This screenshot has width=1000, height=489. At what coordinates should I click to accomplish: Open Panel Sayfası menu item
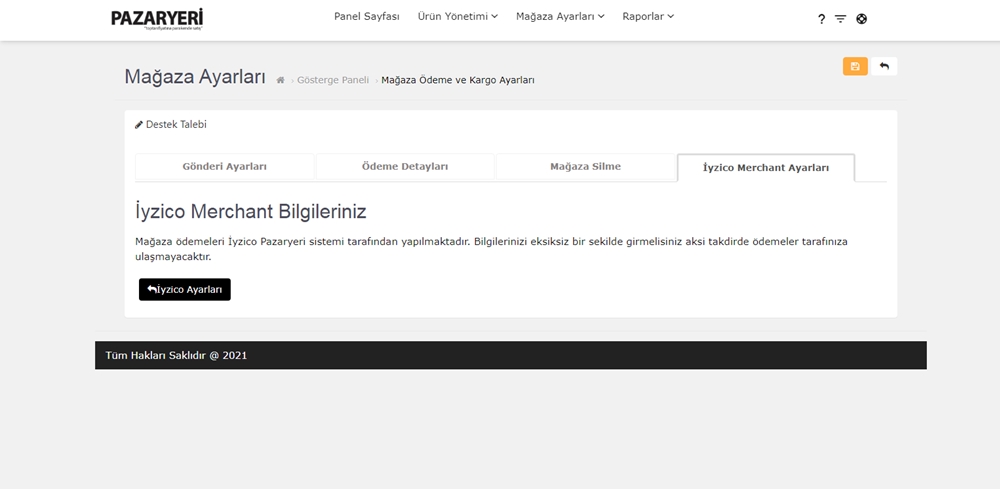367,17
